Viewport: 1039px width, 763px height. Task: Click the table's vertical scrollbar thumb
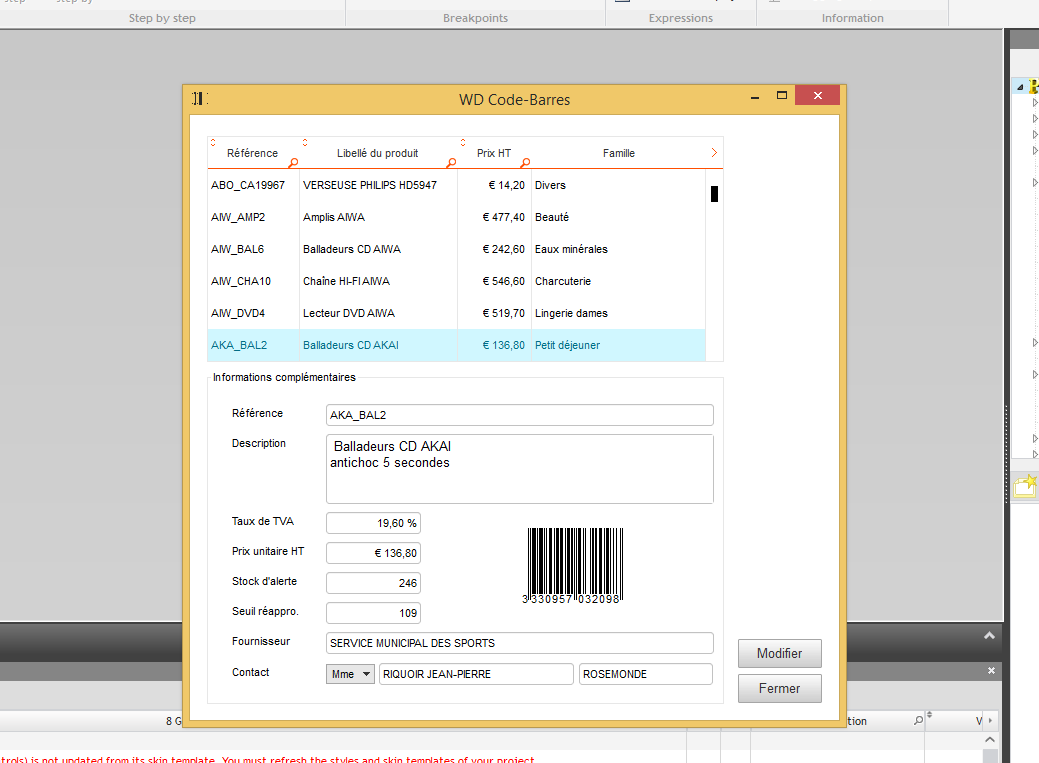[713, 193]
